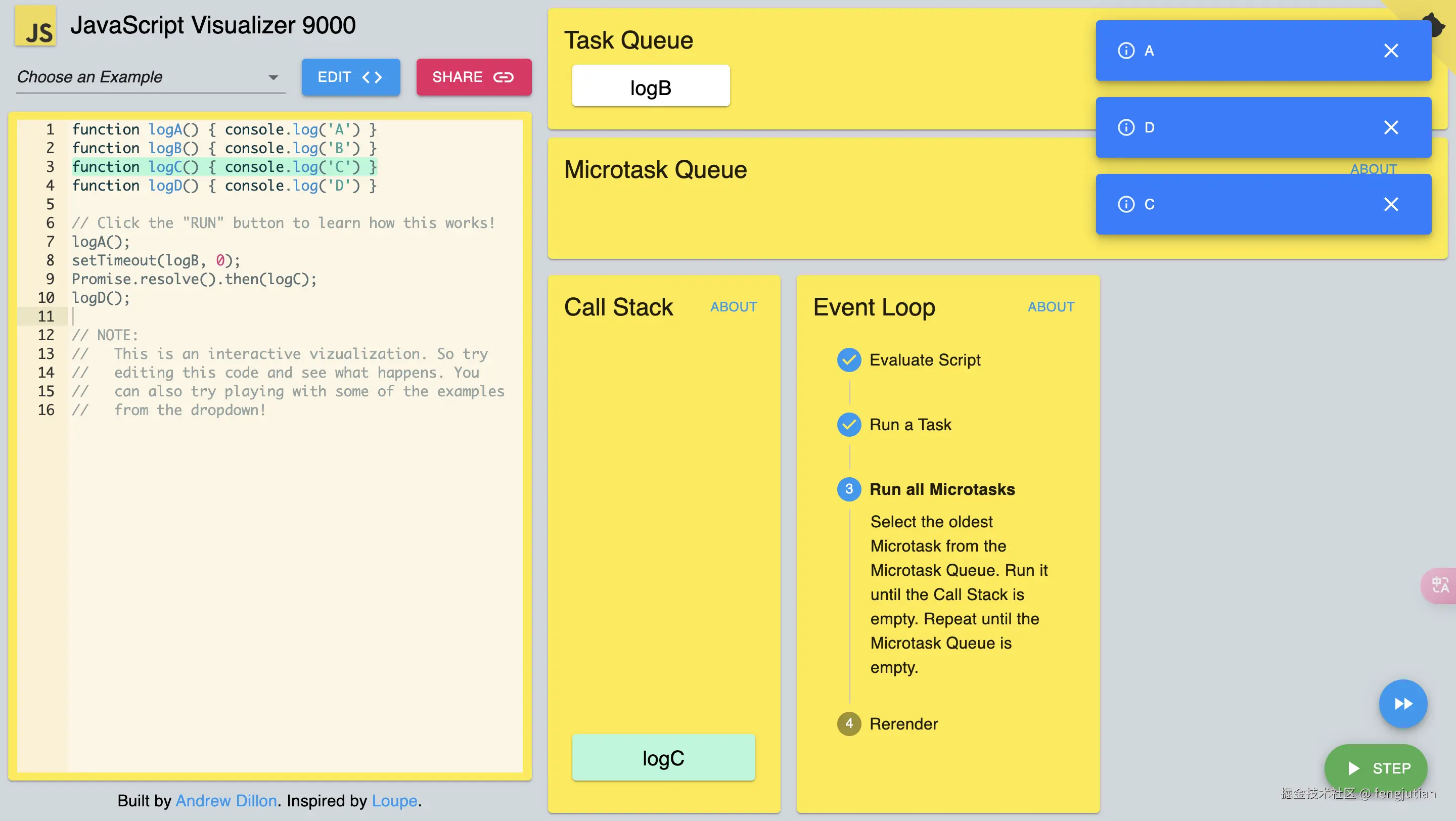Open the Andrew Dillon link
Screen dimensions: 1456x821
click(226, 801)
